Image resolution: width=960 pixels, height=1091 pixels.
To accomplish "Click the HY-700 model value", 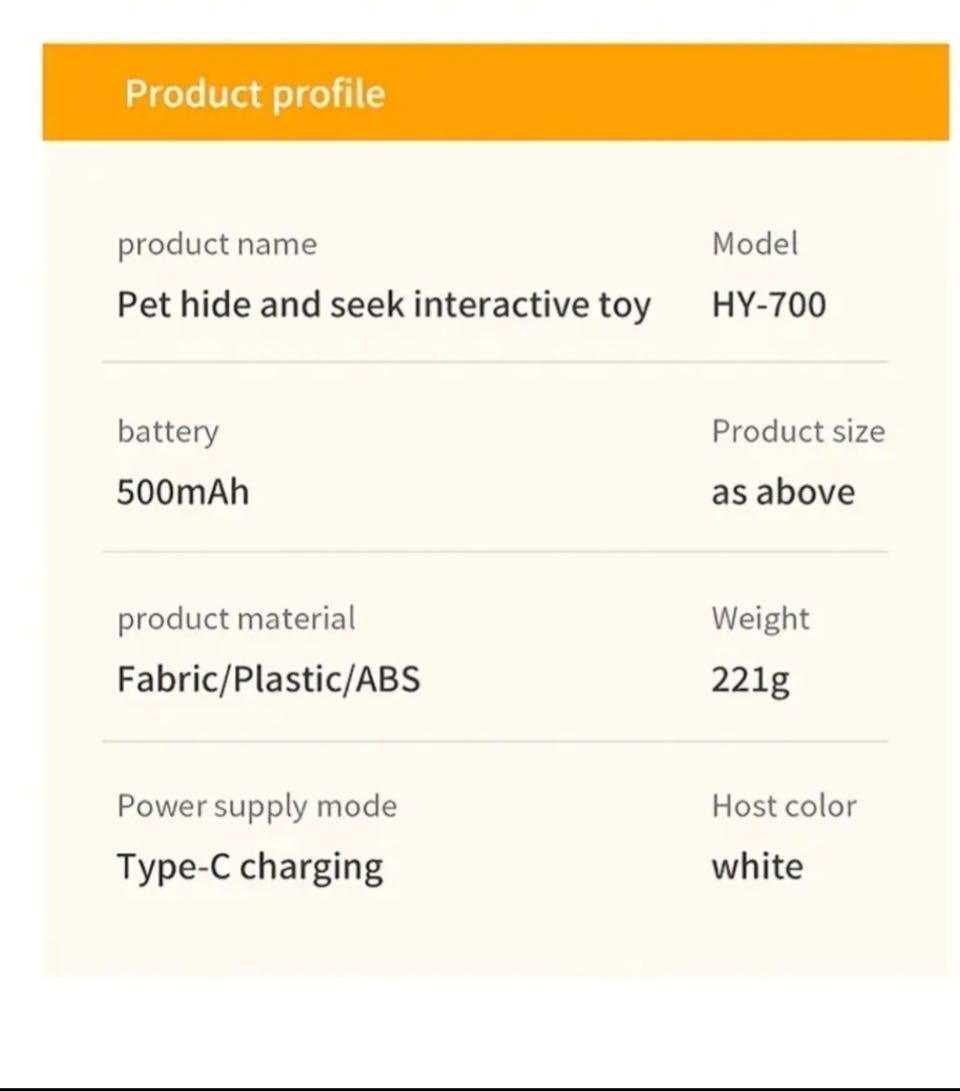I will click(x=769, y=305).
